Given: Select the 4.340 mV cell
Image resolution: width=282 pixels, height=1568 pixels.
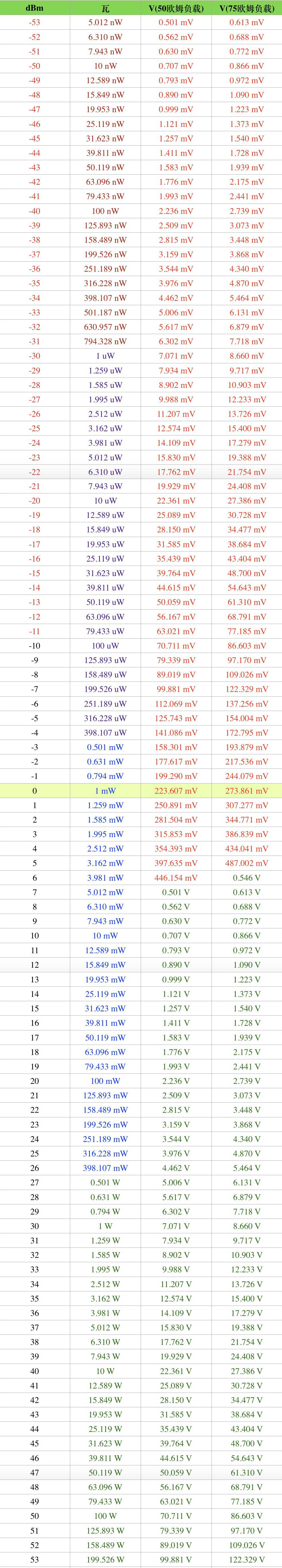Looking at the screenshot, I should pyautogui.click(x=247, y=269).
